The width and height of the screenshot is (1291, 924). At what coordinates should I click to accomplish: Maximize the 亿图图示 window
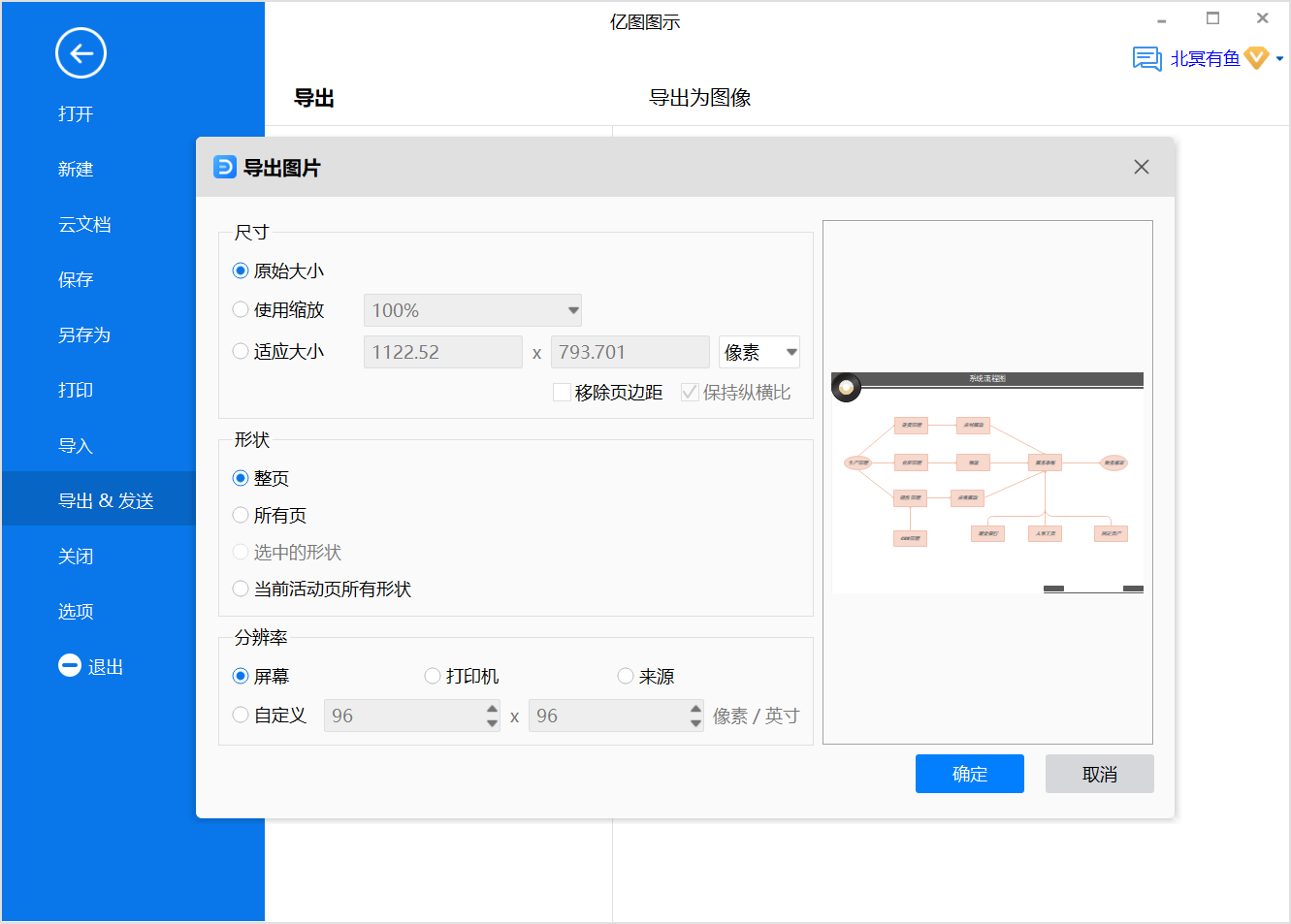pyautogui.click(x=1212, y=18)
